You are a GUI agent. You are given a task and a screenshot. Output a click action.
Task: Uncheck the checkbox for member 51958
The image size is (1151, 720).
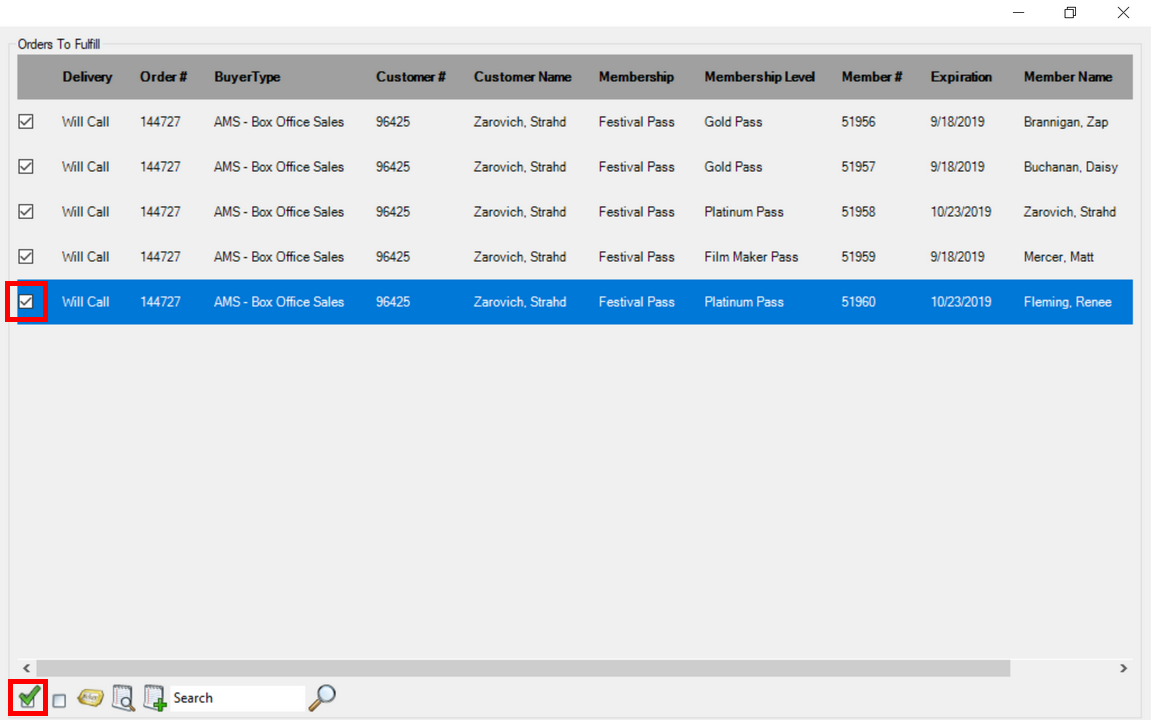(x=26, y=211)
